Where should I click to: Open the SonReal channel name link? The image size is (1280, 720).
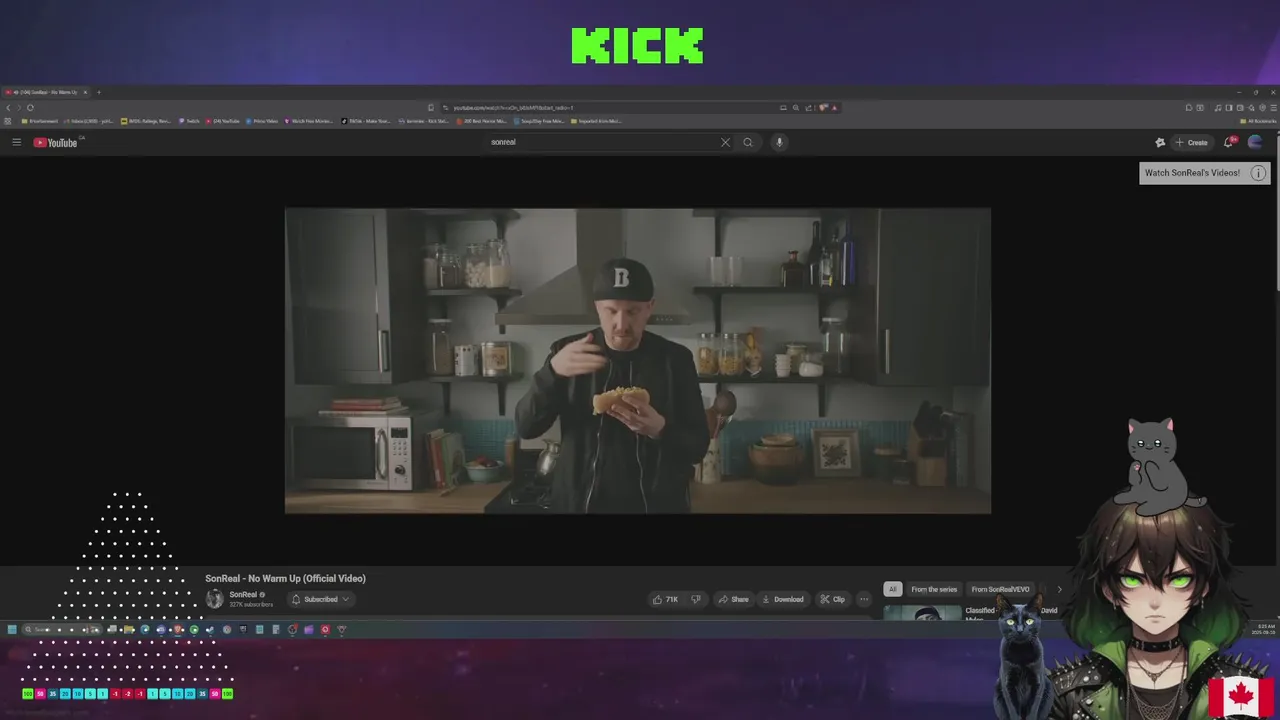243,595
